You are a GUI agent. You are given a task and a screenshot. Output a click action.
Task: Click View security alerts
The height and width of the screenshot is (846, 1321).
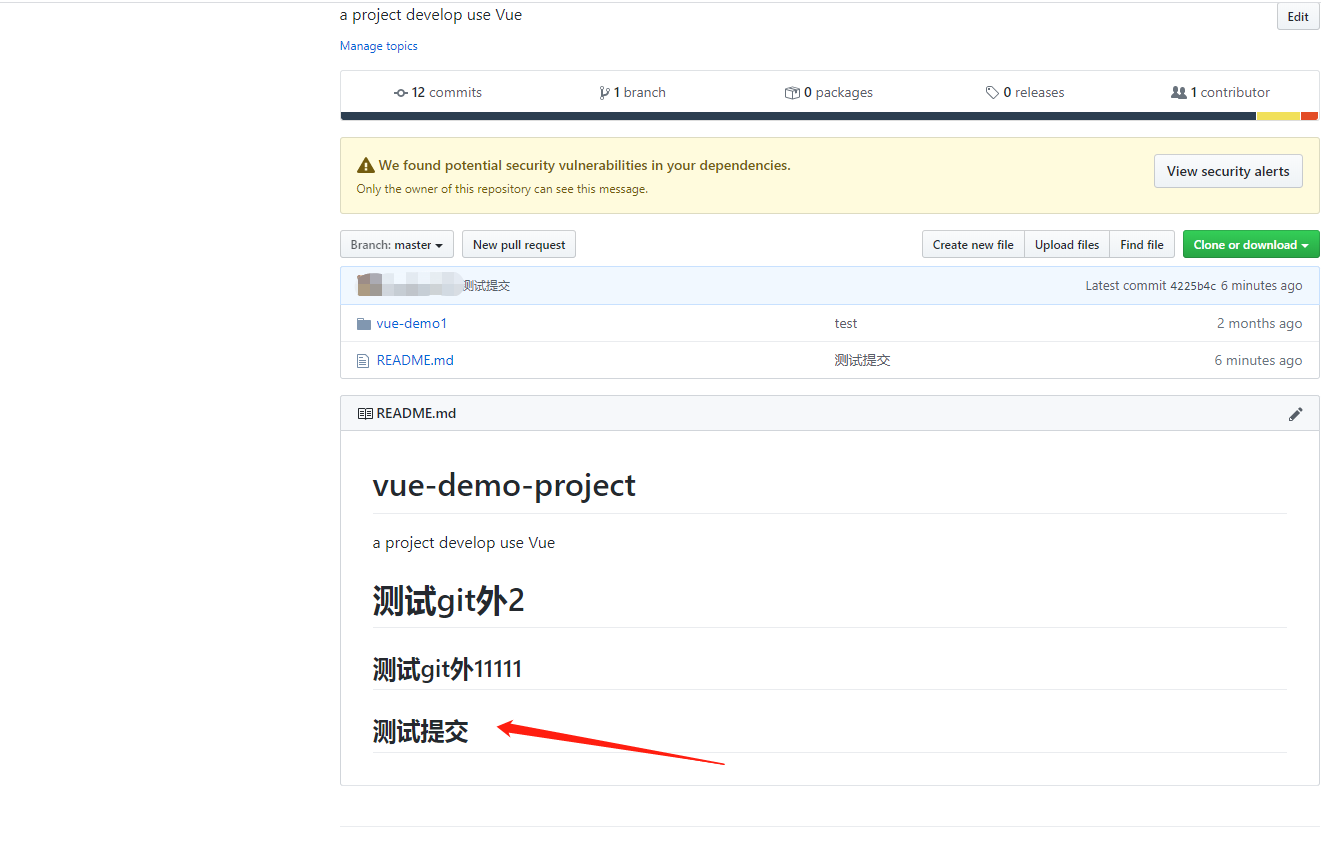(1228, 171)
